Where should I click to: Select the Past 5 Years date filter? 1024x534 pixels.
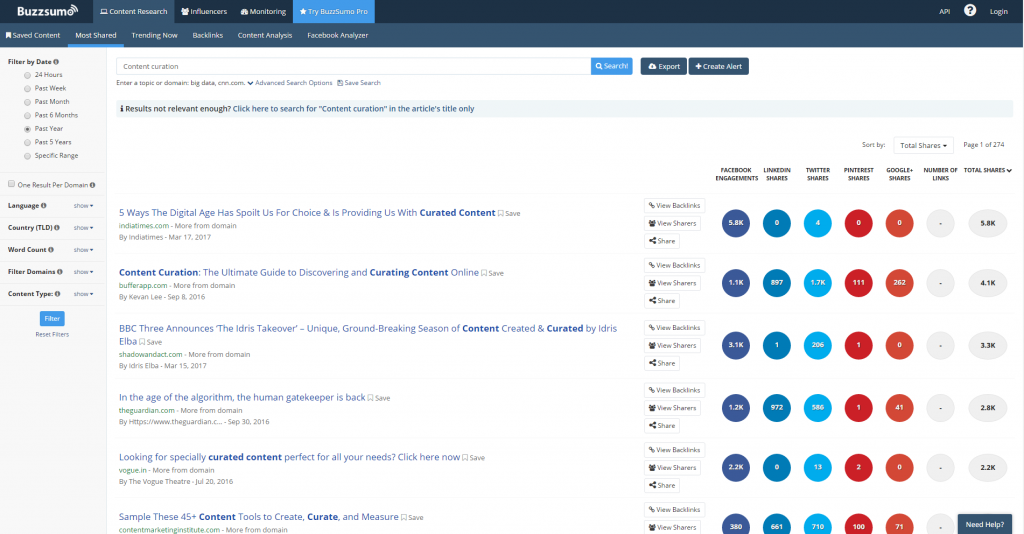(27, 142)
